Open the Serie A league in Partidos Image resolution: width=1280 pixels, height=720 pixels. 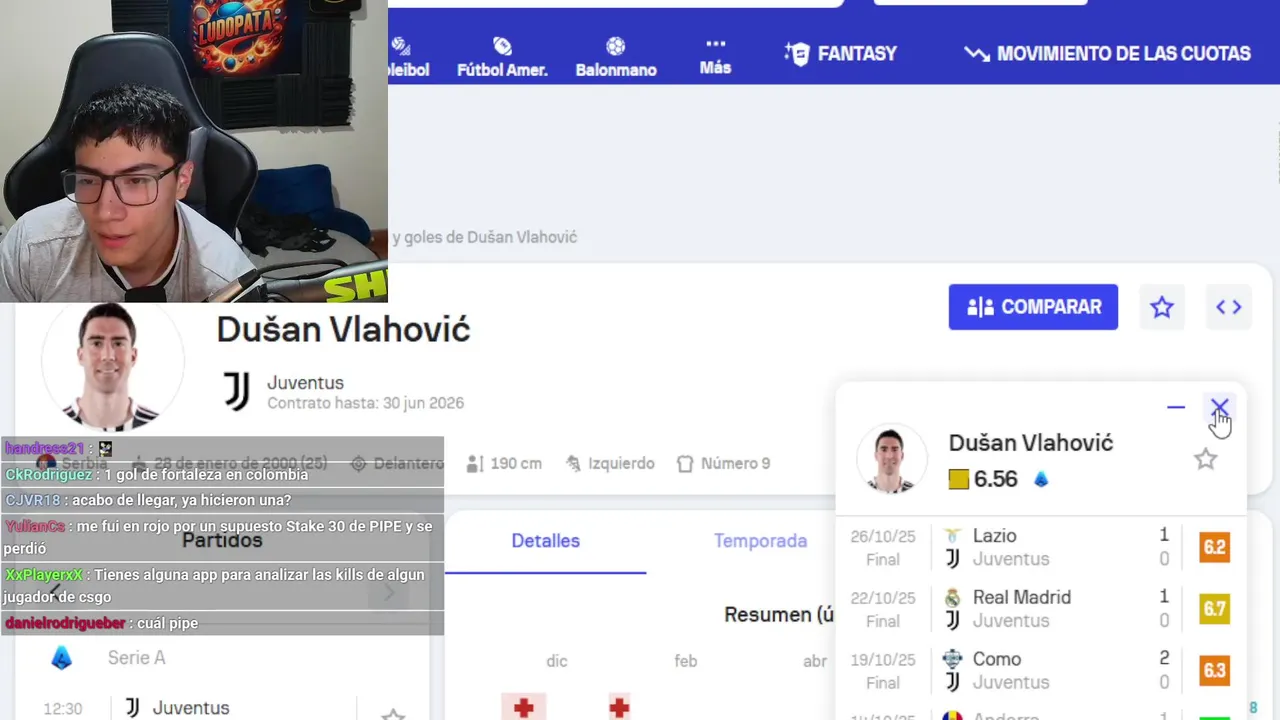tap(136, 658)
